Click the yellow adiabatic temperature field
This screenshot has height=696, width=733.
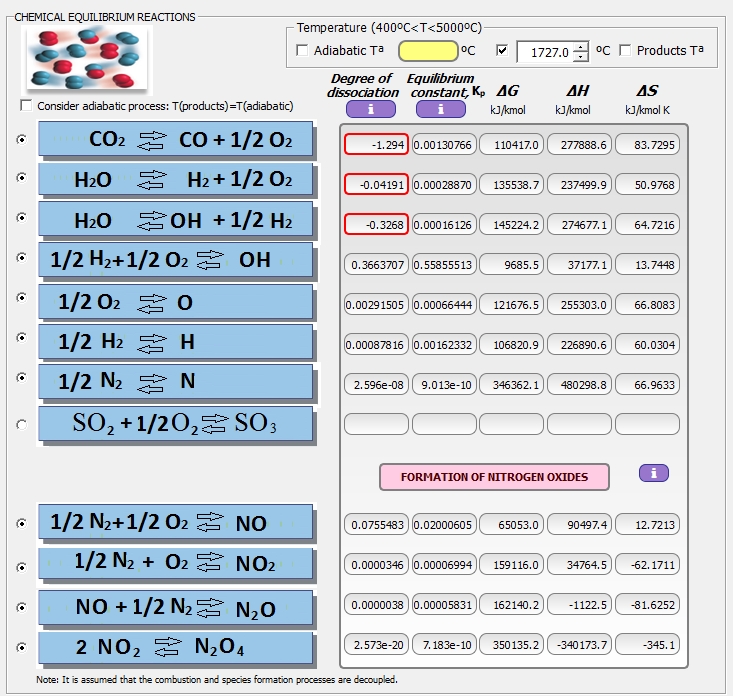428,51
